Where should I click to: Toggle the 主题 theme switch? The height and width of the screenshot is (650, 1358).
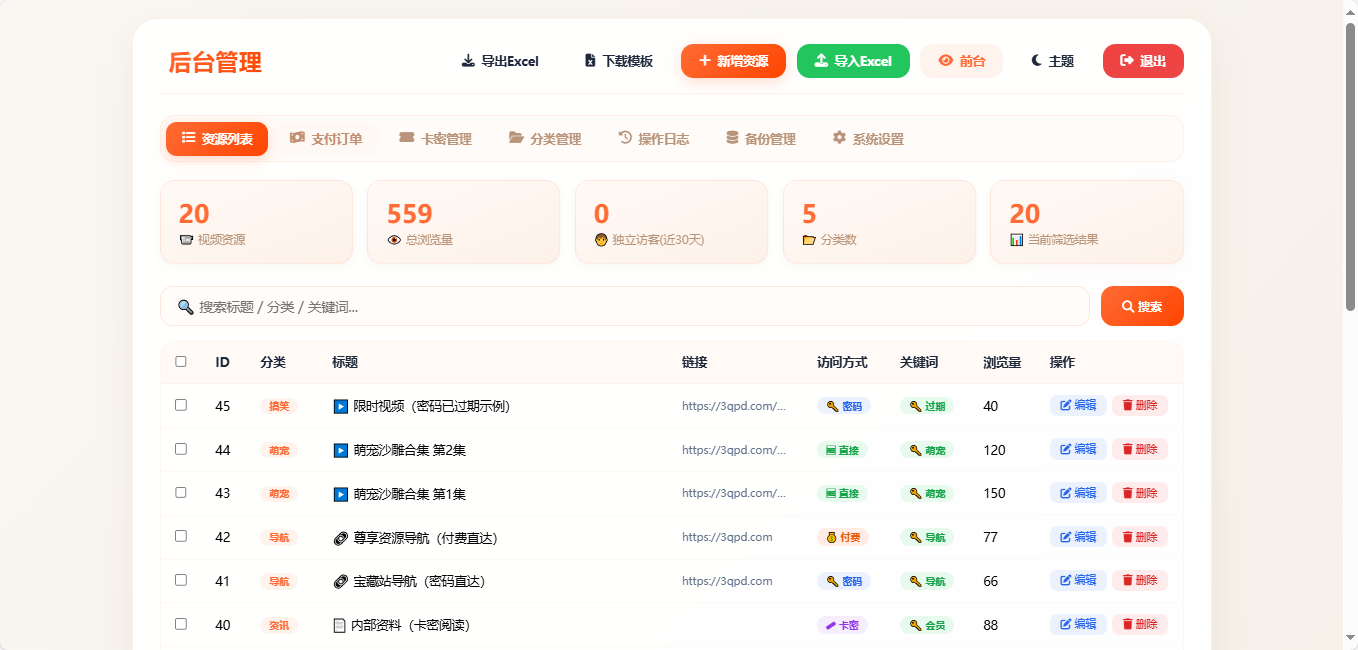(1052, 61)
